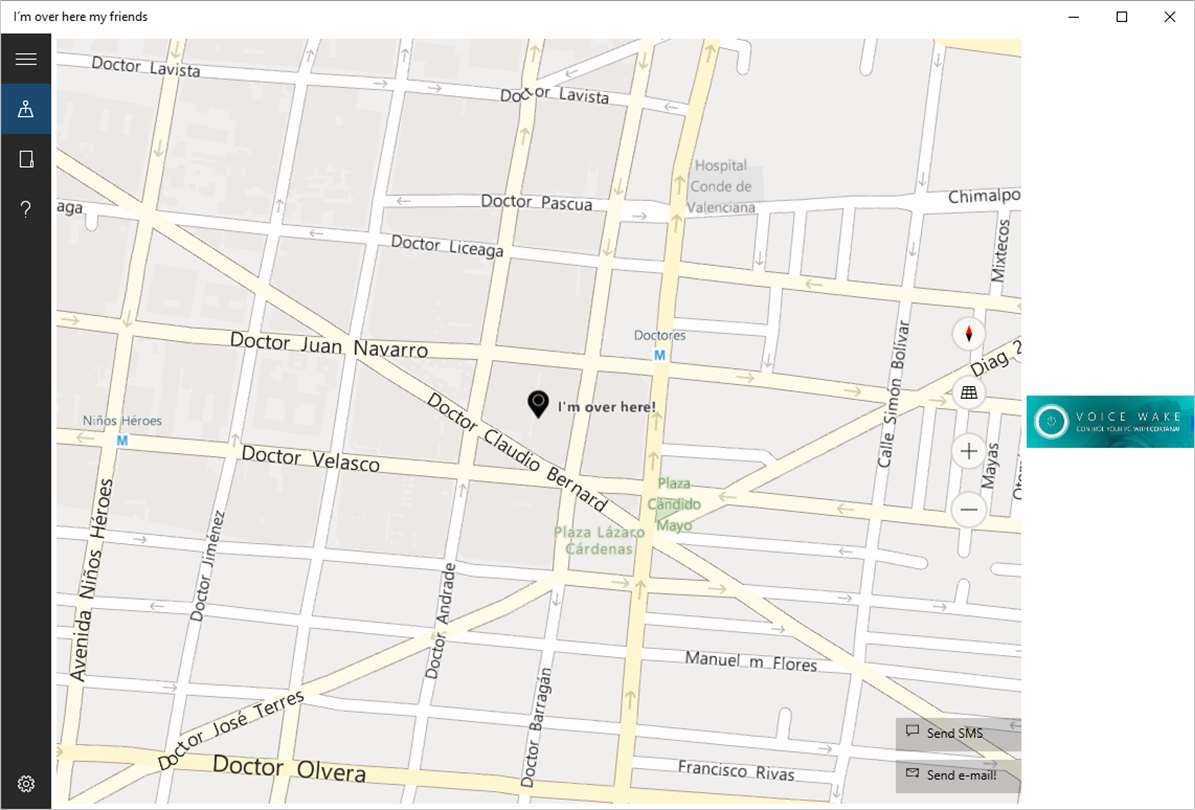The image size is (1195, 810).
Task: Click the Plaza Cándido Mayo label
Action: coord(674,504)
